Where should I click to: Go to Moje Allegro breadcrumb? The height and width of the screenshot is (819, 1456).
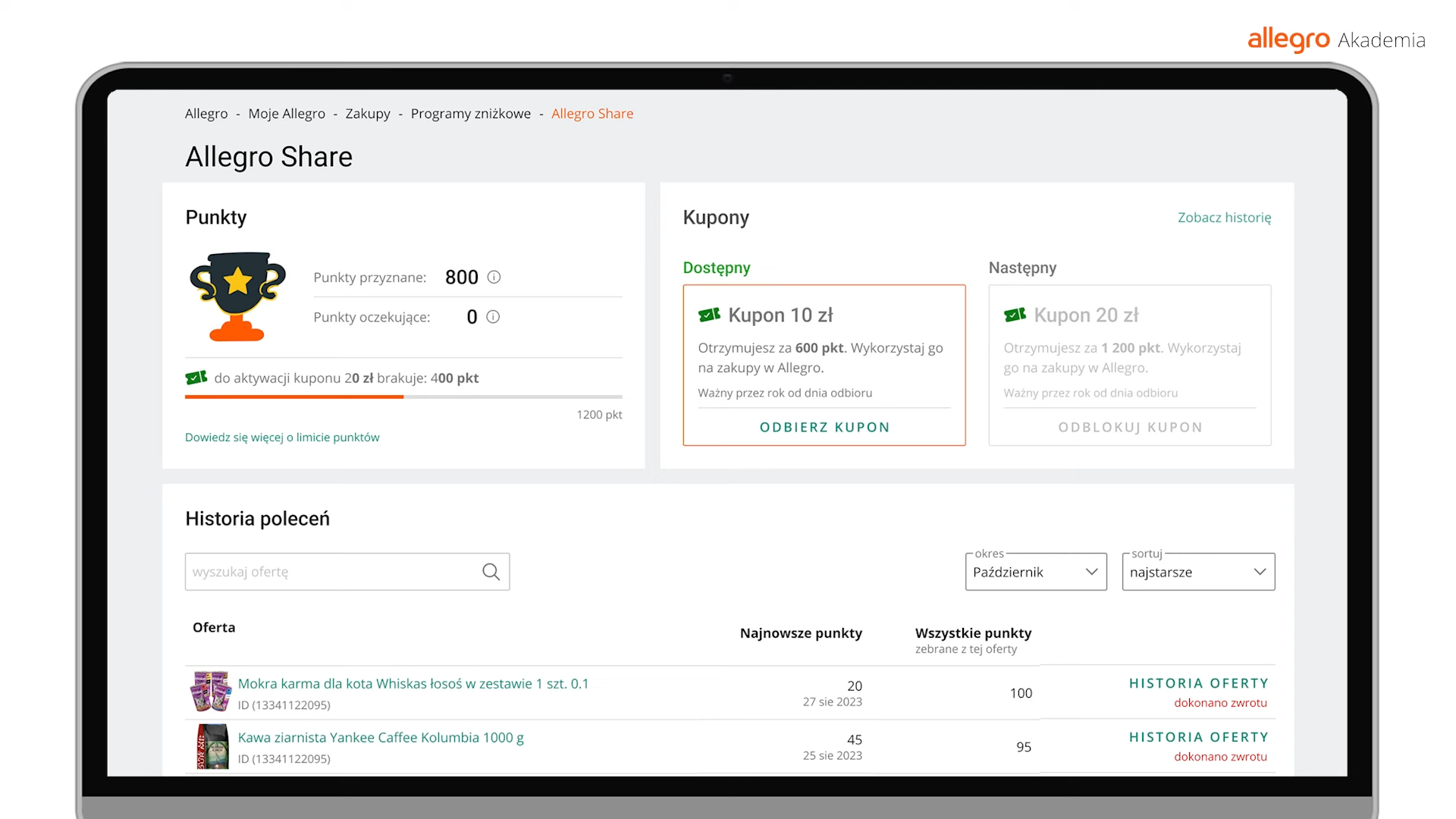click(287, 114)
